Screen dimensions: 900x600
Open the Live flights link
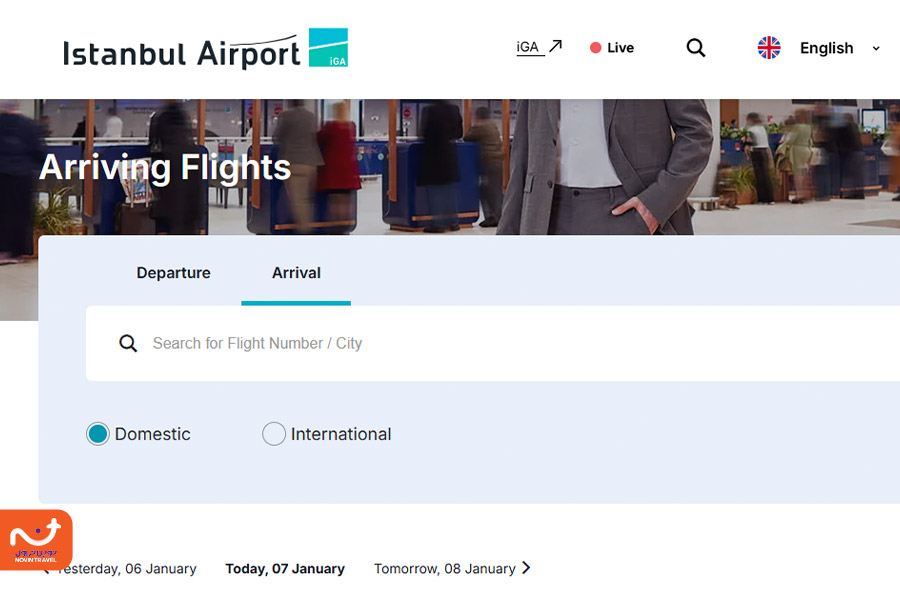point(620,48)
